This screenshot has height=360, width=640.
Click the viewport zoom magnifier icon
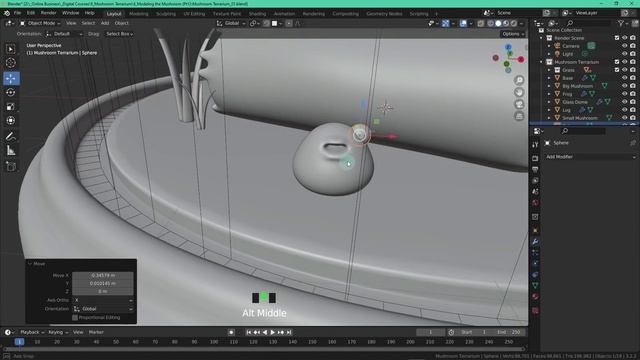519,80
